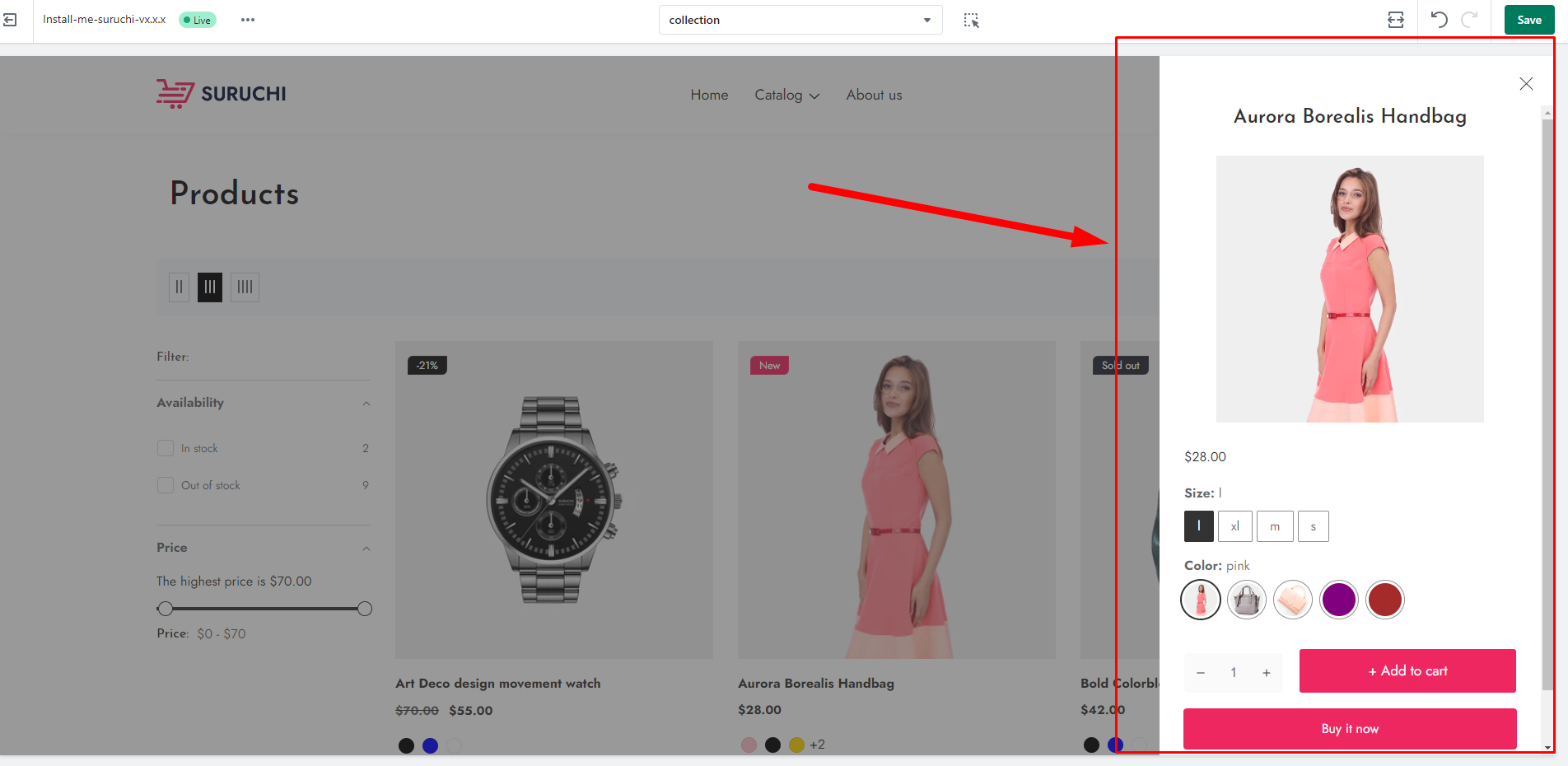The image size is (1568, 766).
Task: Click the exit editor icon
Action: click(10, 20)
